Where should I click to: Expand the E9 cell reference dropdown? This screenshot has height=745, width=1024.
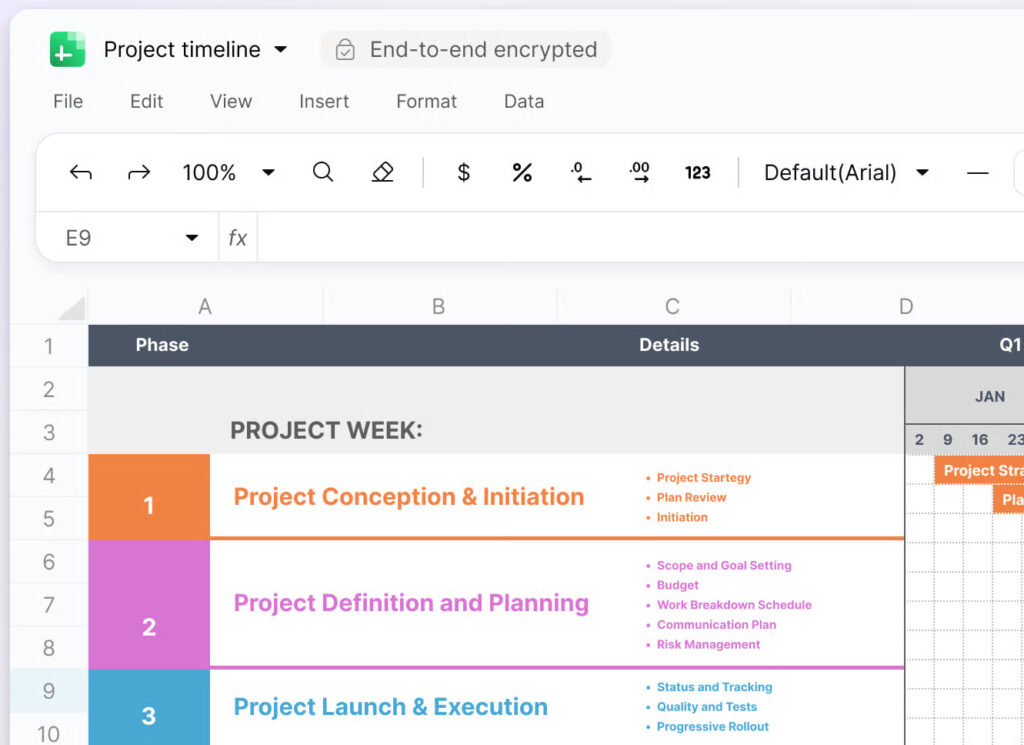point(191,238)
